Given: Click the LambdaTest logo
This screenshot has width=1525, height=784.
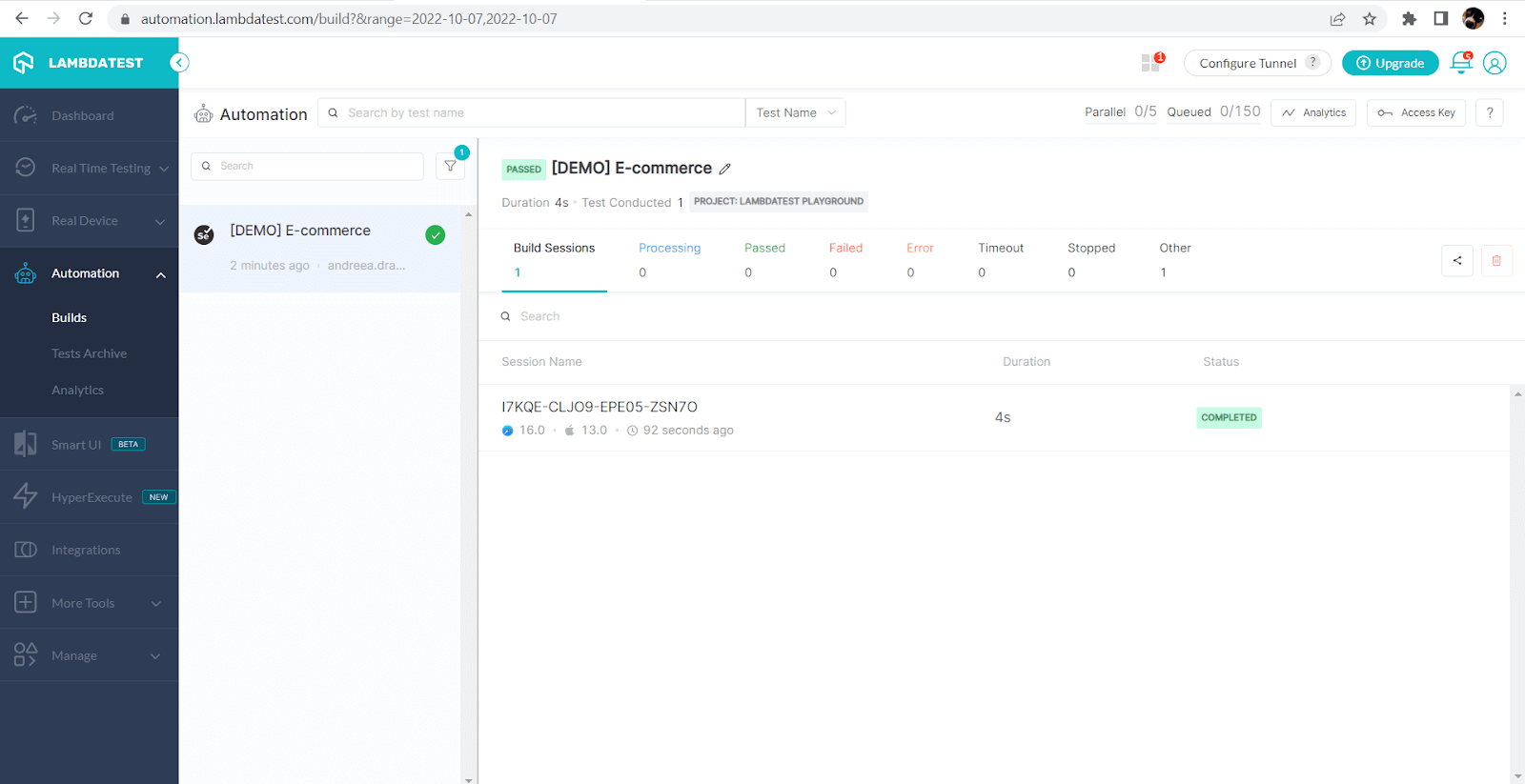Looking at the screenshot, I should (x=77, y=63).
